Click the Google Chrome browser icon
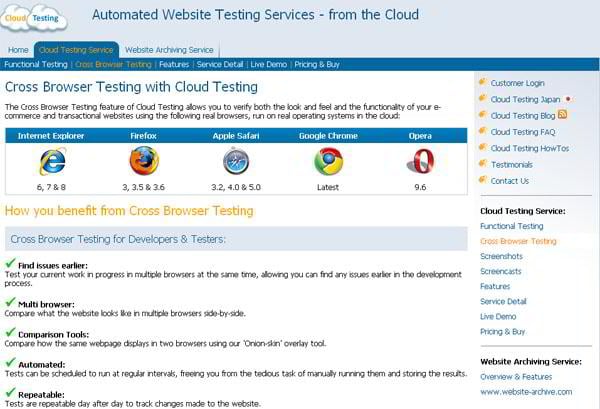 tap(328, 161)
